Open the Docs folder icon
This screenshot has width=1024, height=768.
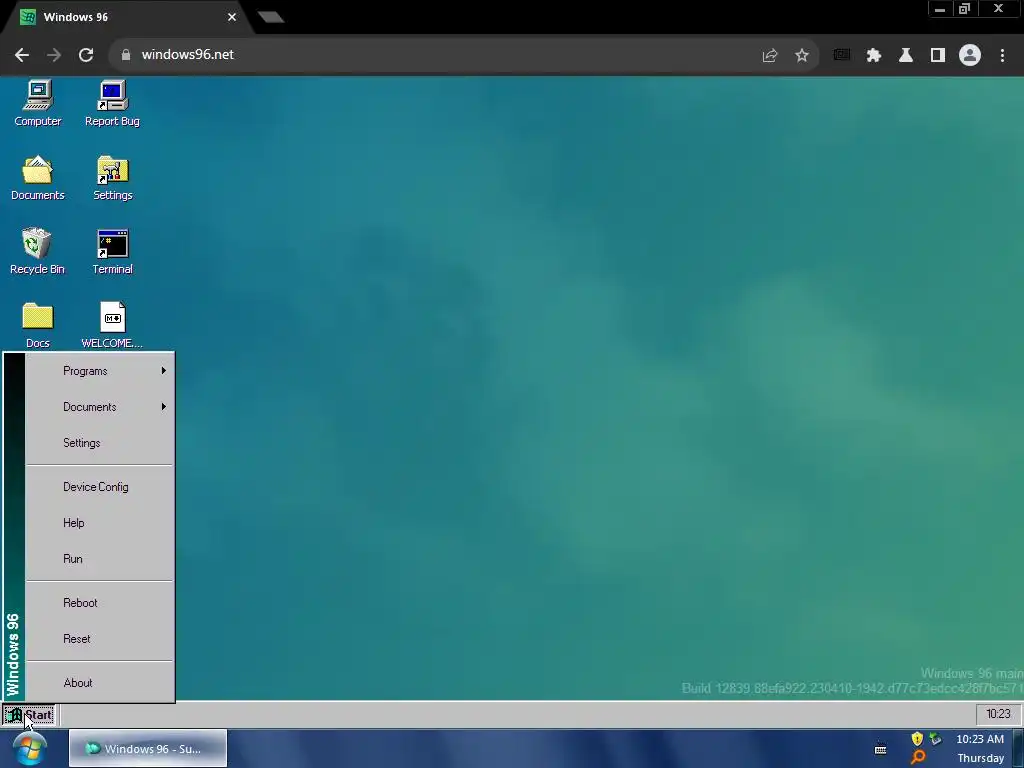(x=38, y=325)
